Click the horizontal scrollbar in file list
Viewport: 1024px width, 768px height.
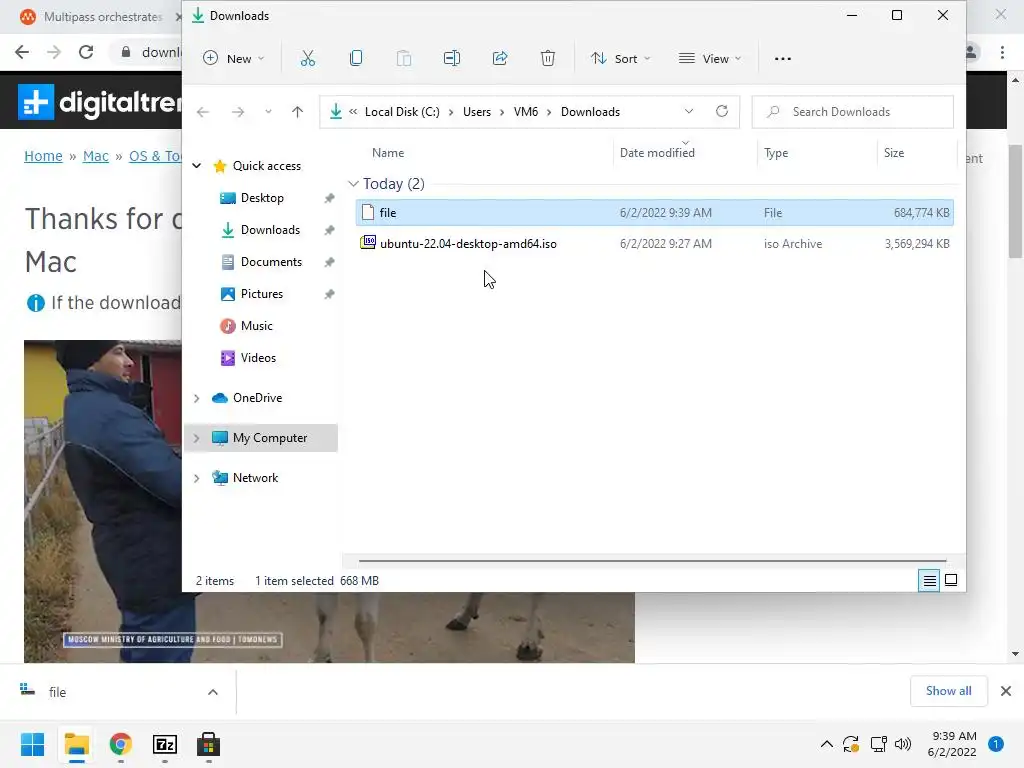[x=652, y=560]
